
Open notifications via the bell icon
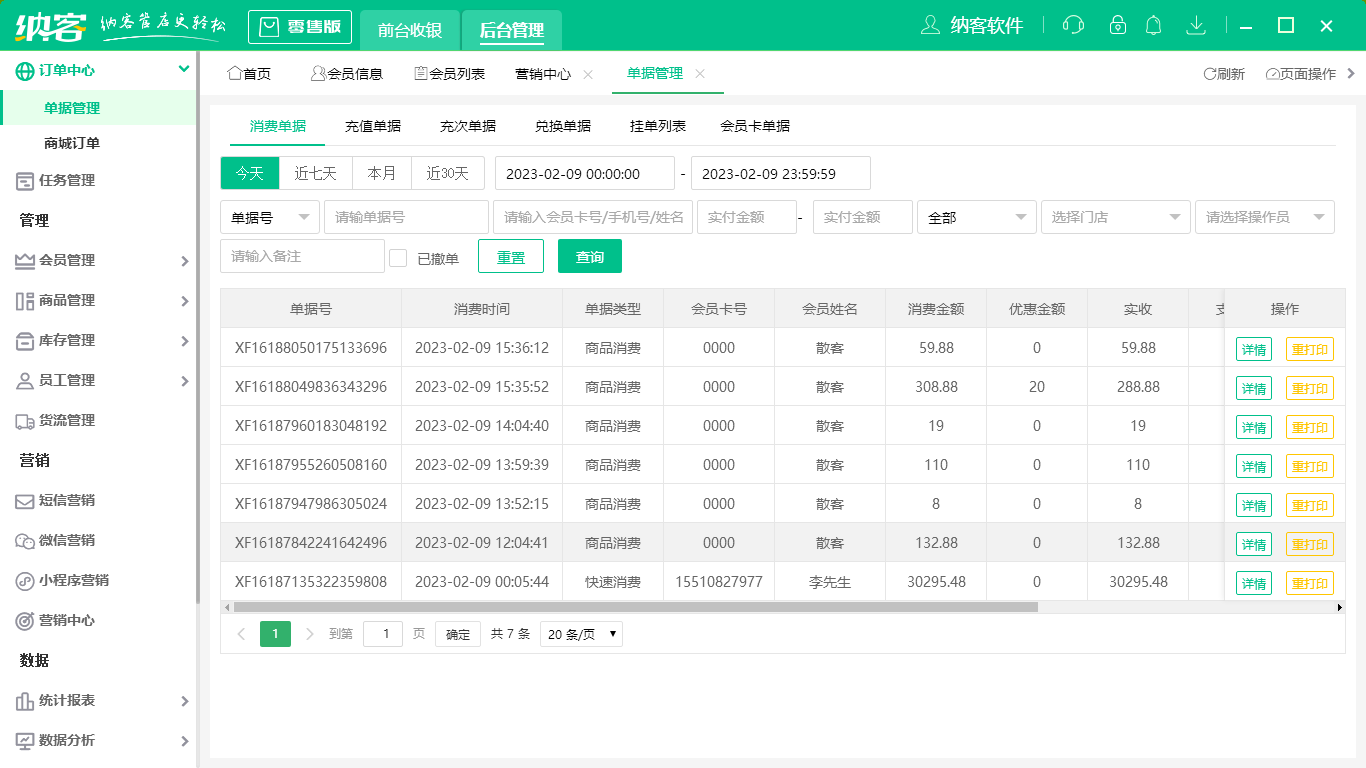(1154, 25)
